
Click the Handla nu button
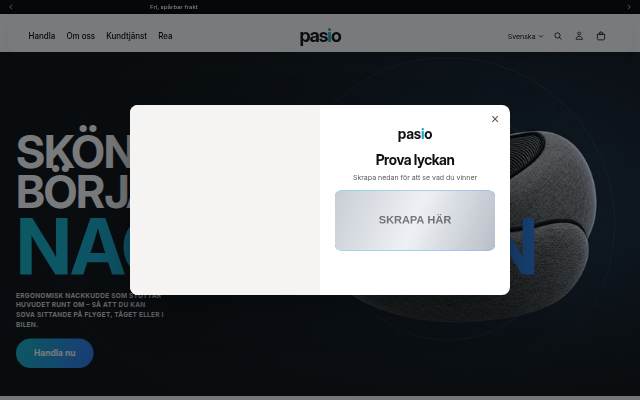[55, 353]
